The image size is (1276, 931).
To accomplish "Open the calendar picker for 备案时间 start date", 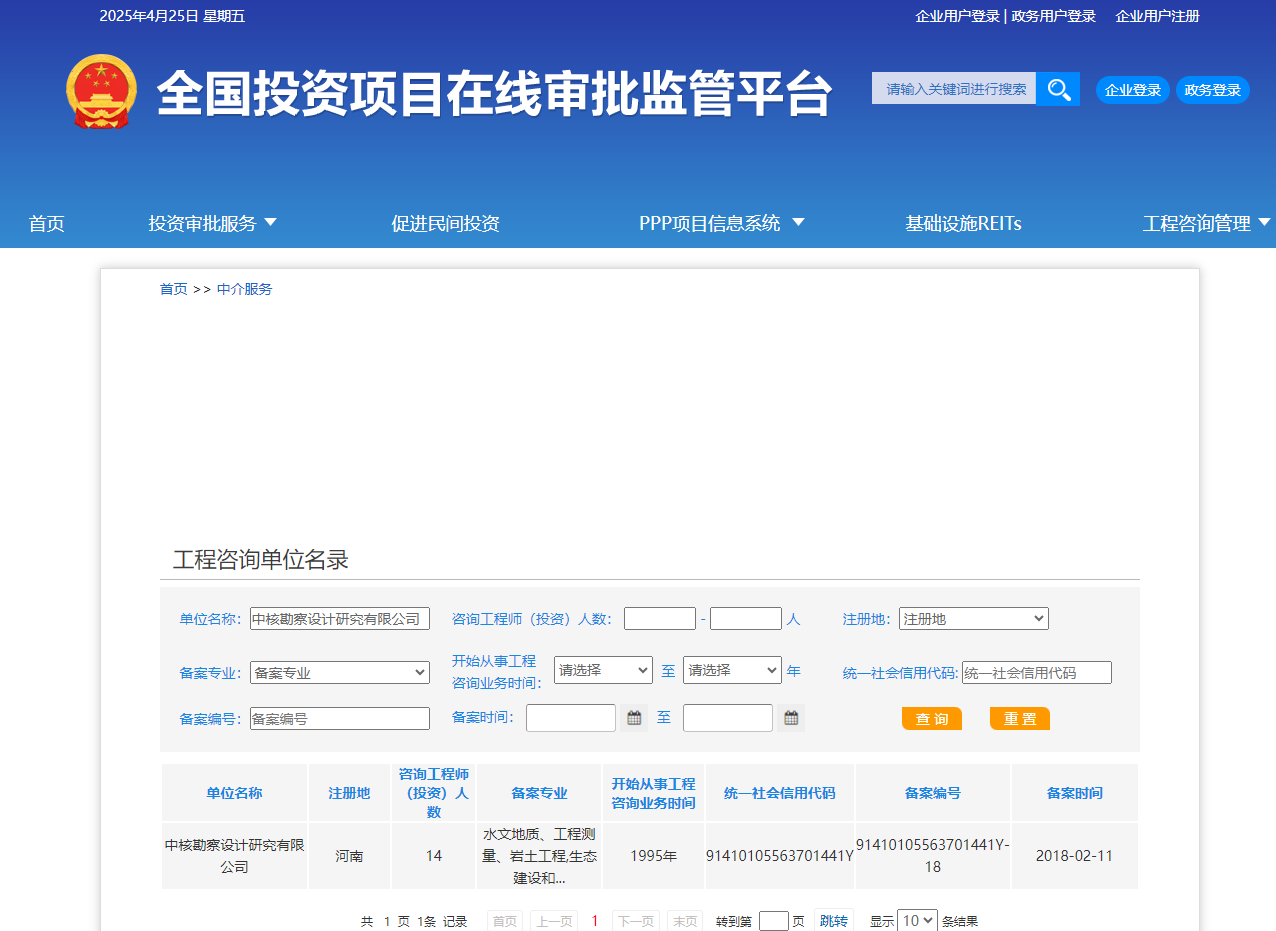I will [633, 717].
